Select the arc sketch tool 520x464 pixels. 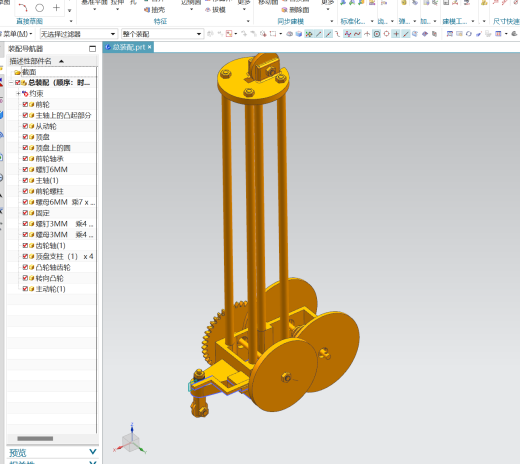click(23, 7)
